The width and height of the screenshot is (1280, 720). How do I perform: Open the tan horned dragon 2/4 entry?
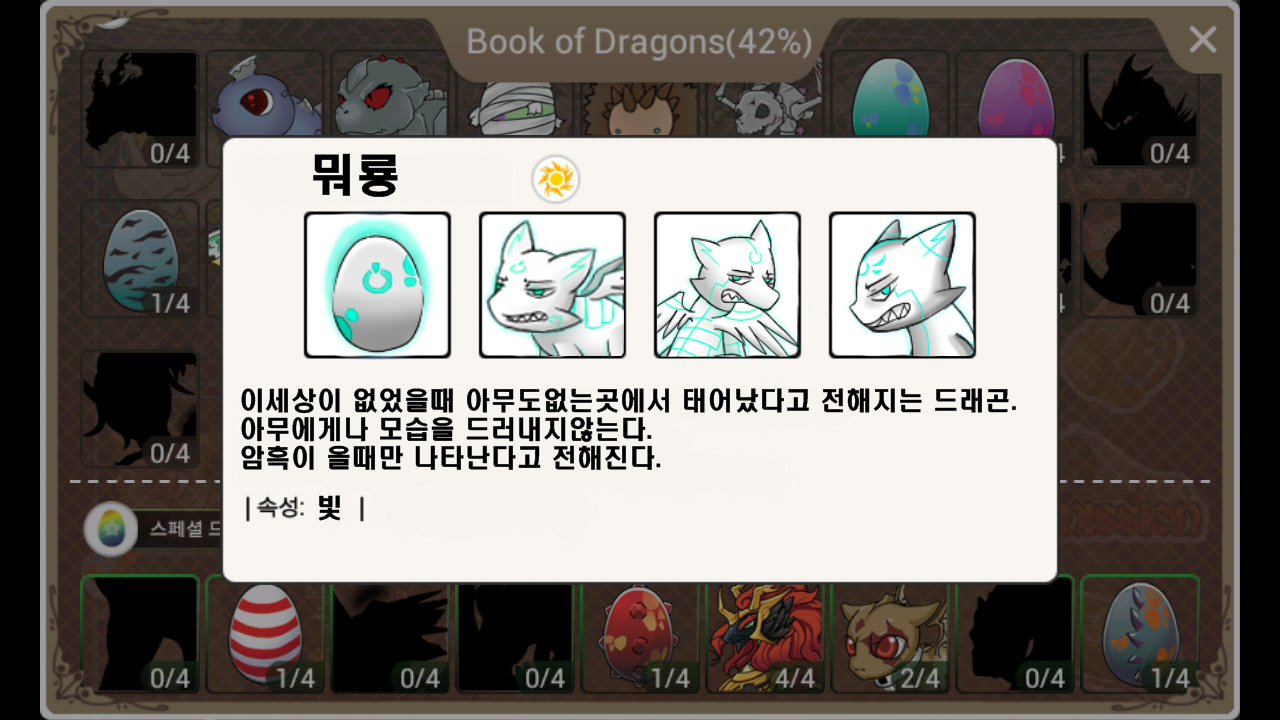(x=890, y=634)
